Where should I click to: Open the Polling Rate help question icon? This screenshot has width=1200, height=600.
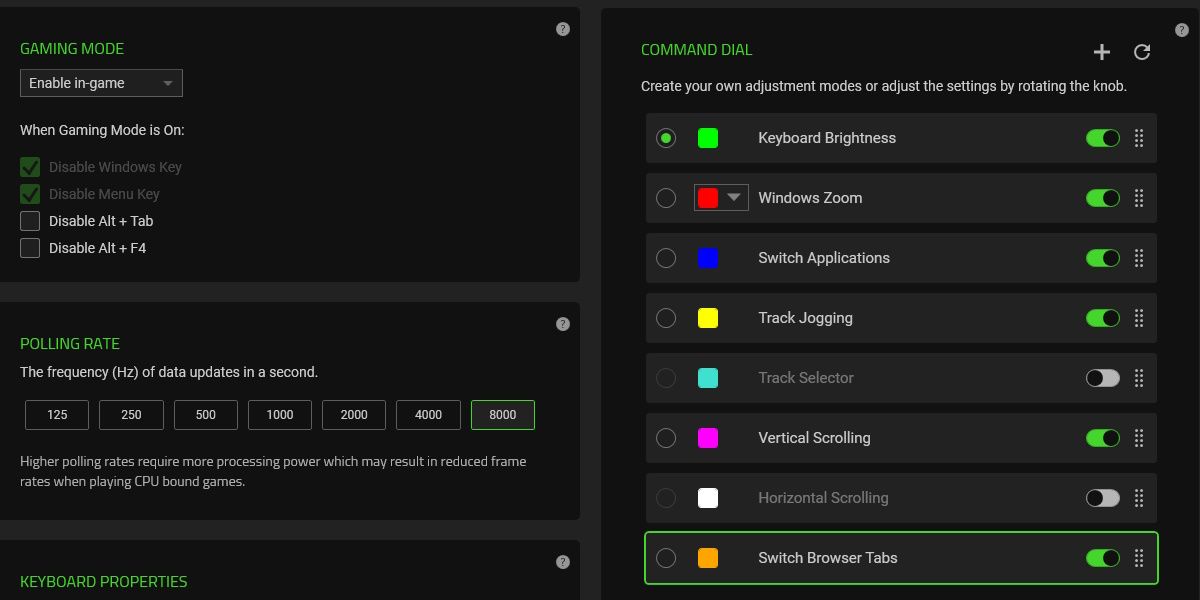coord(563,324)
